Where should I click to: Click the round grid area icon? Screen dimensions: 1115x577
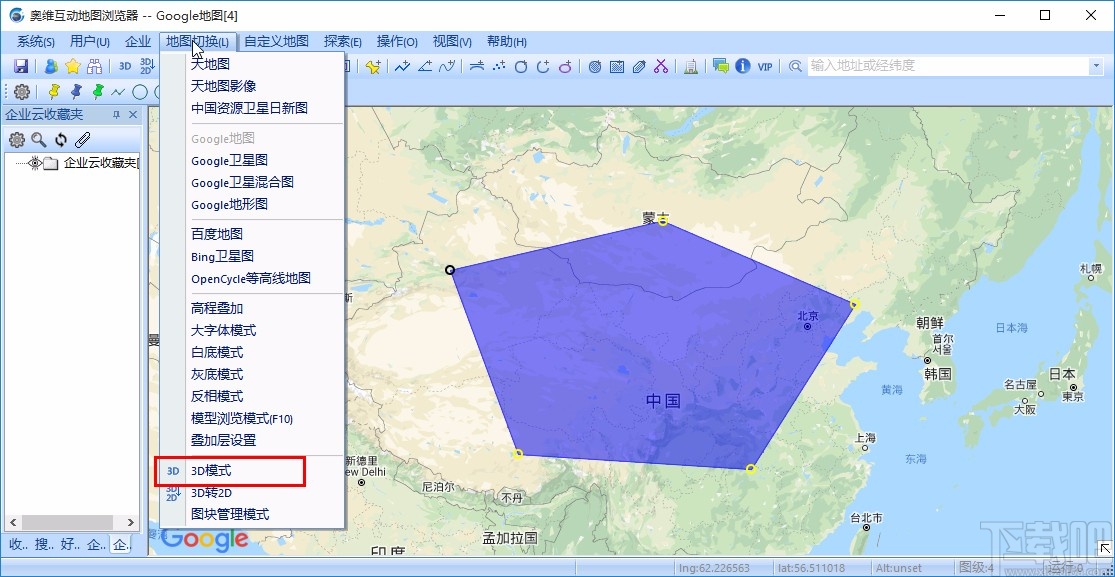click(595, 66)
